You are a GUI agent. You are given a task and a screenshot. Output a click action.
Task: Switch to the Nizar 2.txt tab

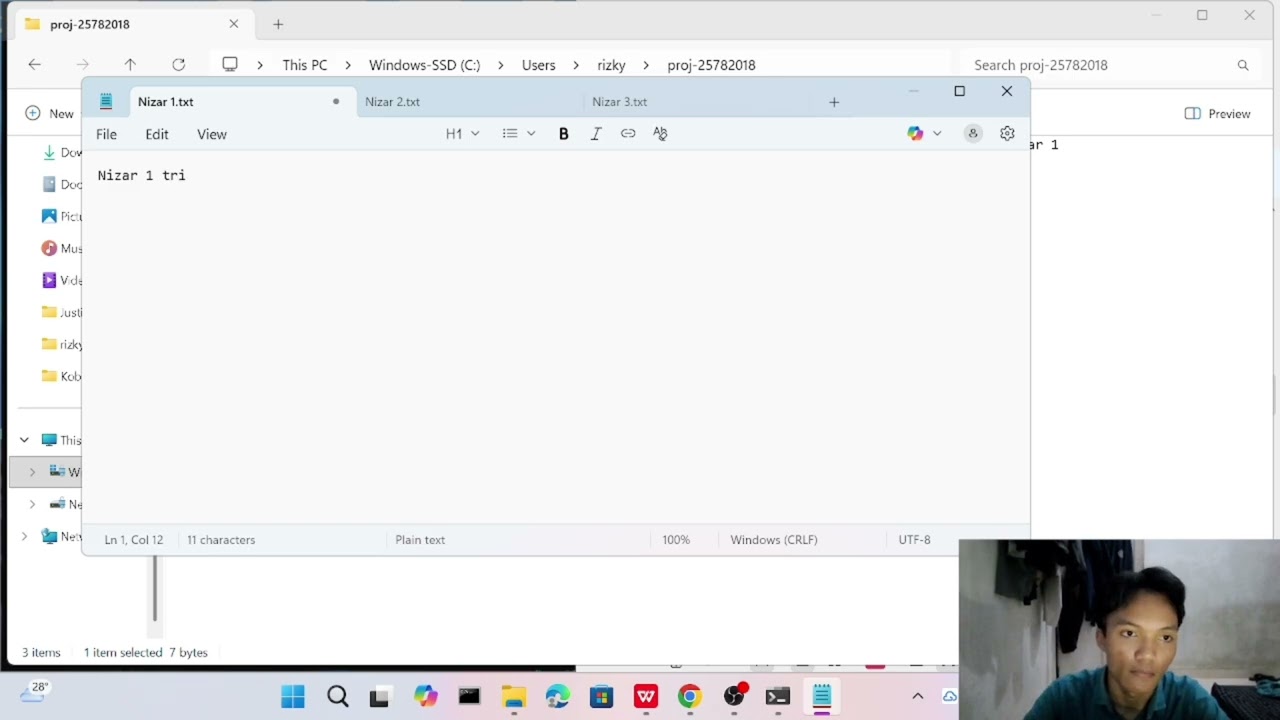pos(468,102)
